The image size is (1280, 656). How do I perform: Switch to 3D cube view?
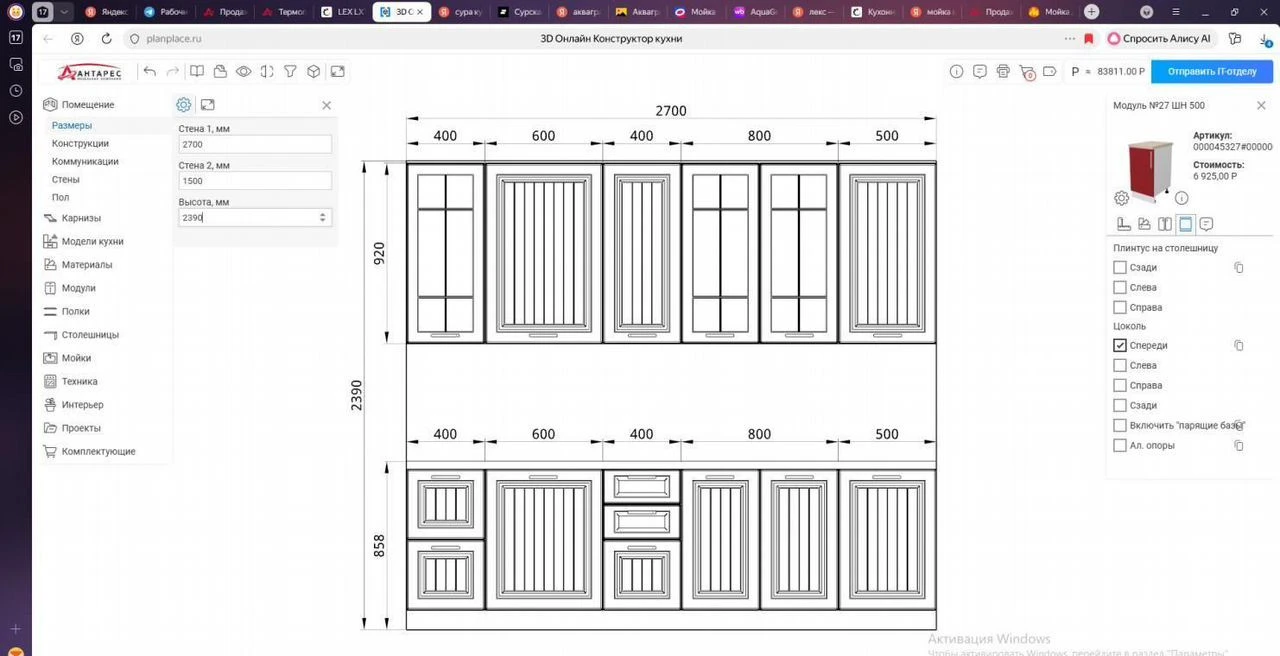coord(314,71)
